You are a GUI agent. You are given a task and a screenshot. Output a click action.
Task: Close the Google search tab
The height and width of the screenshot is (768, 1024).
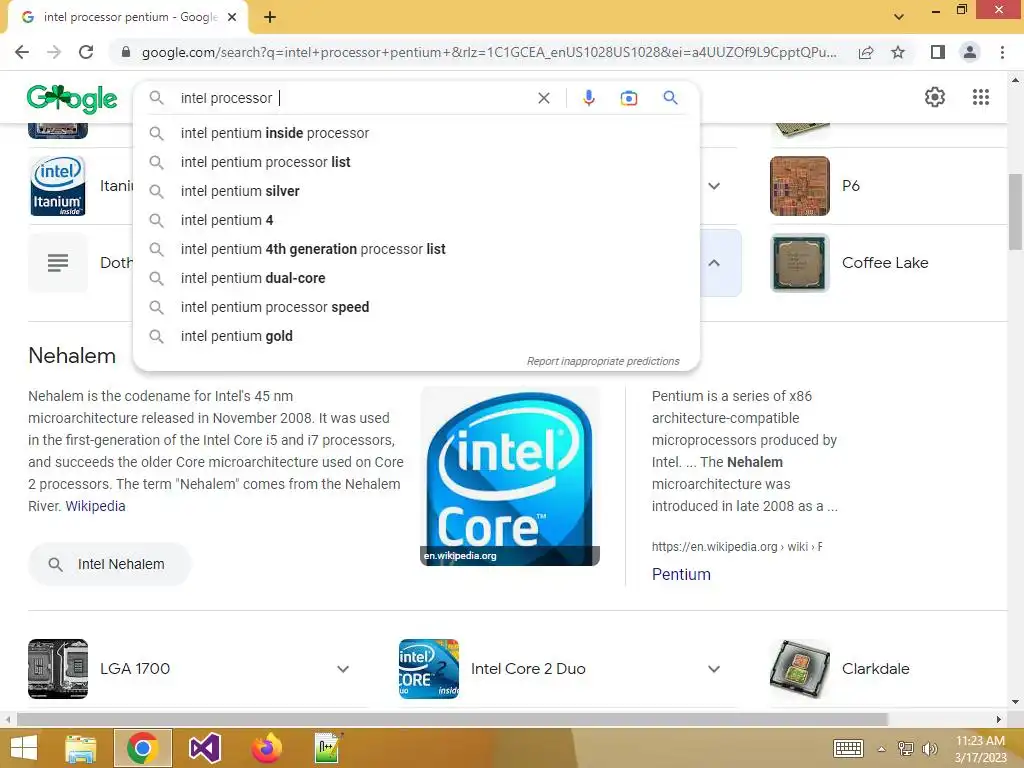tap(232, 18)
